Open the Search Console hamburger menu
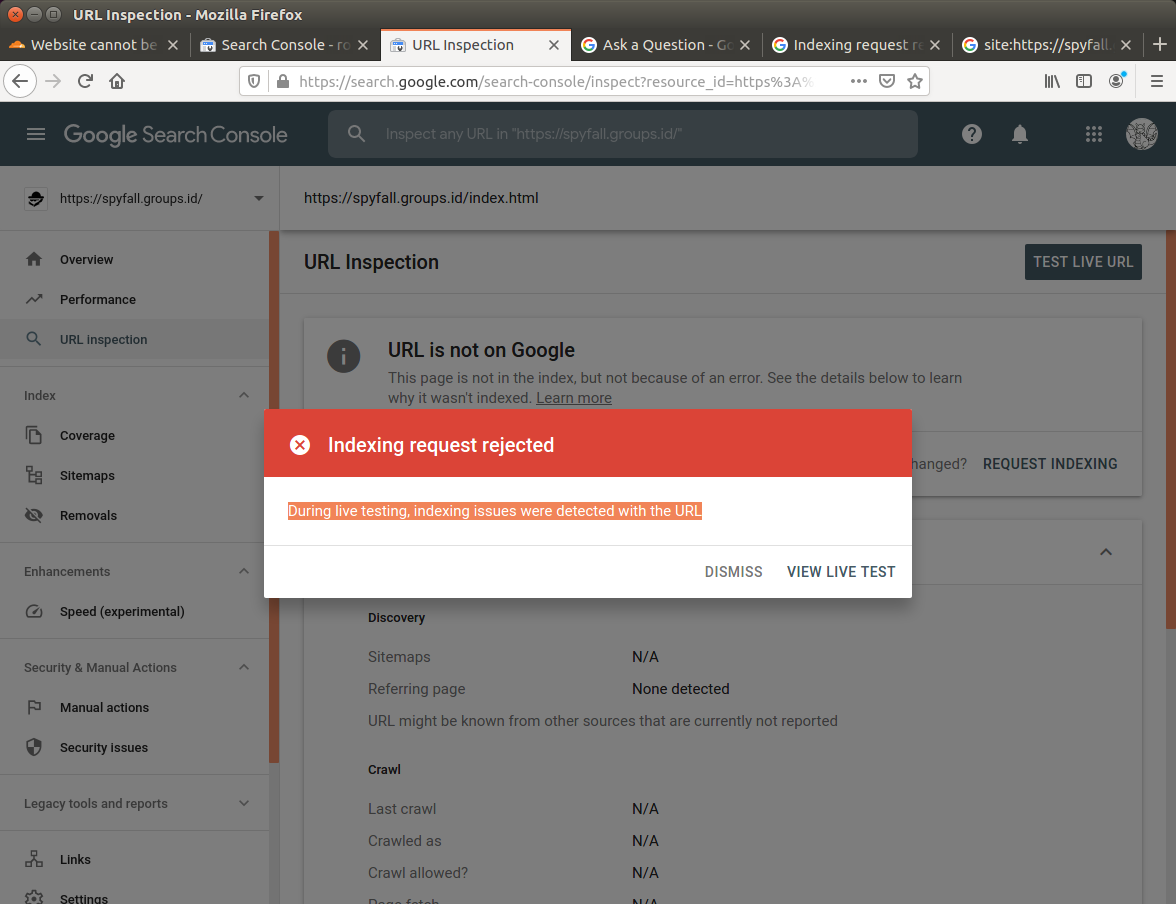Image resolution: width=1176 pixels, height=904 pixels. (36, 134)
